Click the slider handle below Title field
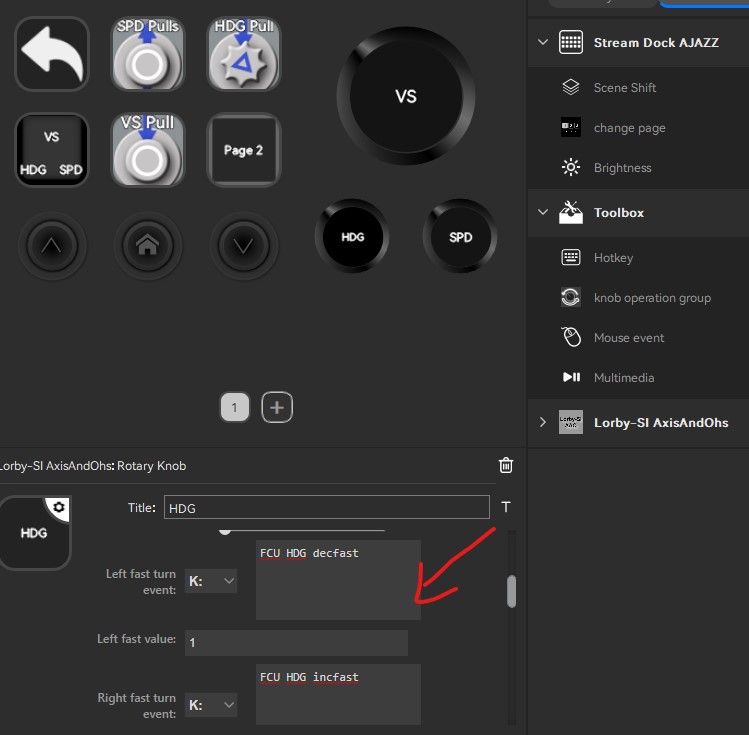749x735 pixels. coord(225,531)
